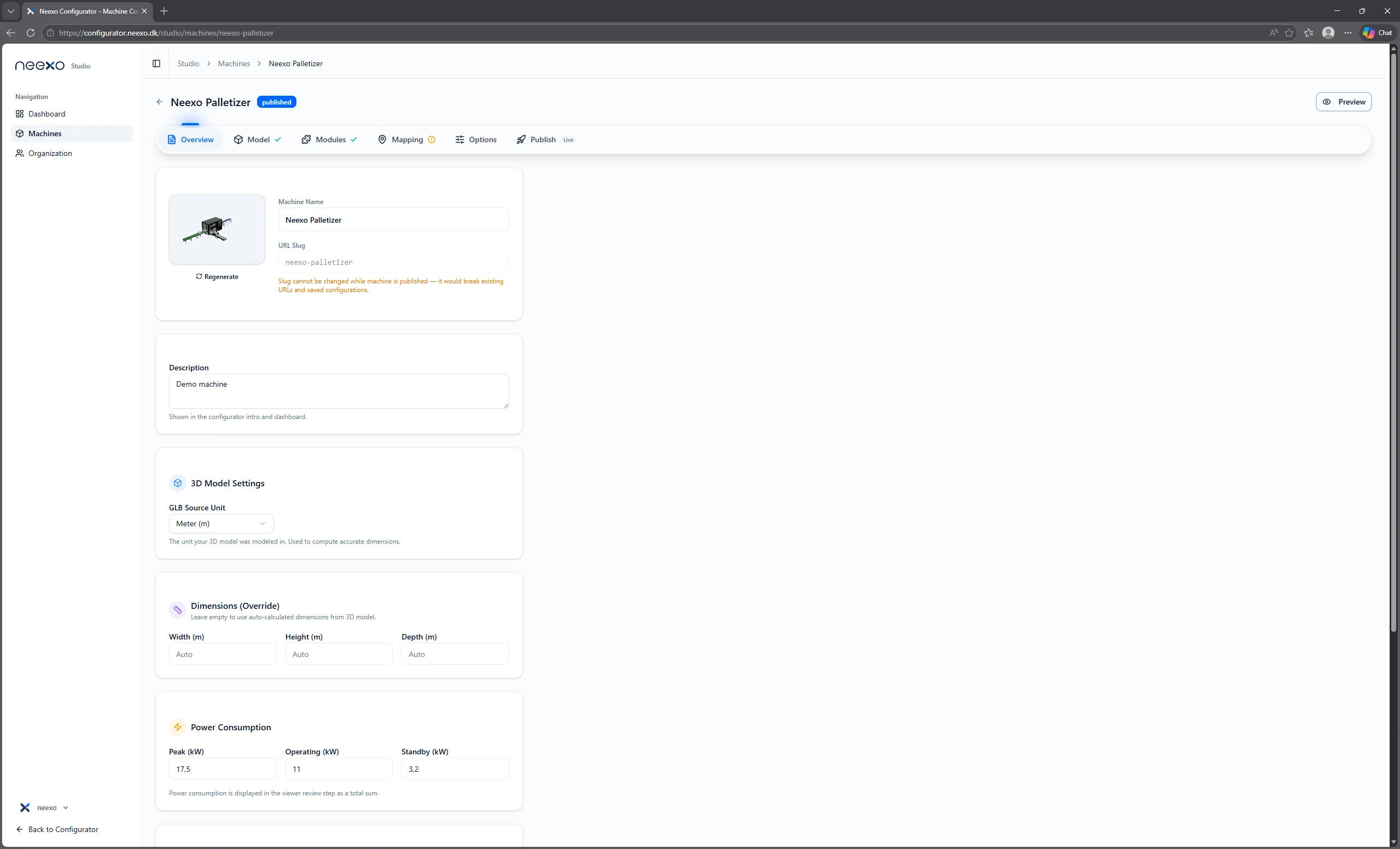Switch to the Mapping tab
The width and height of the screenshot is (1400, 849).
pos(407,140)
